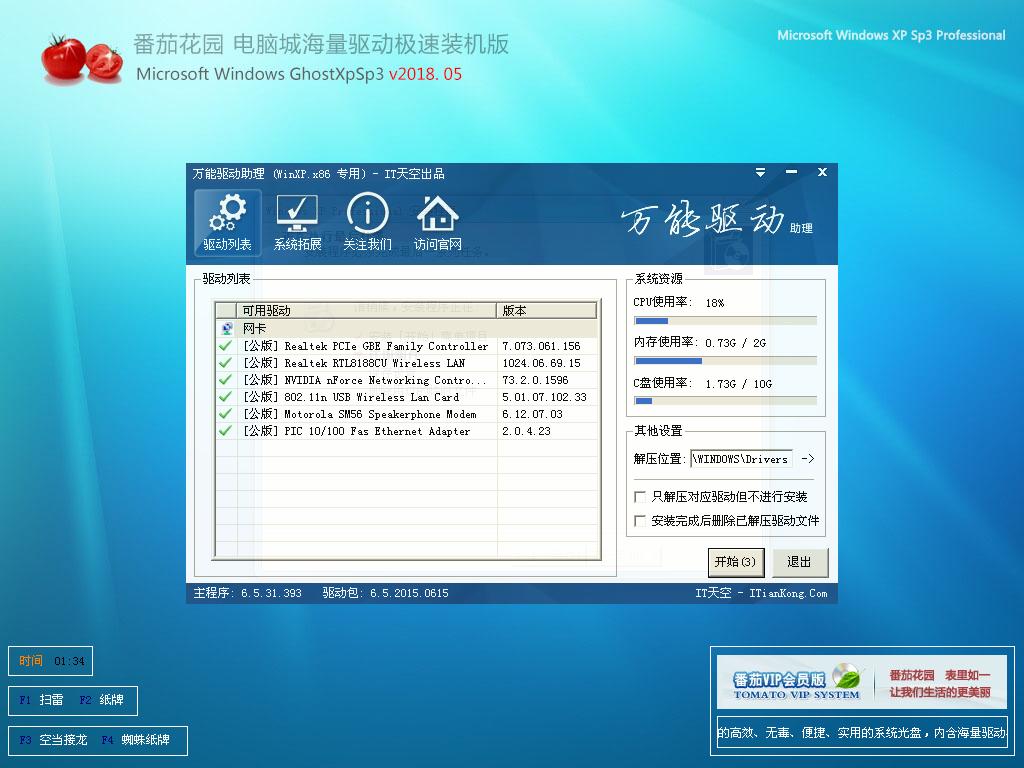Launch F4 蜘蛛纸牌 spider solitaire

pyautogui.click(x=136, y=740)
